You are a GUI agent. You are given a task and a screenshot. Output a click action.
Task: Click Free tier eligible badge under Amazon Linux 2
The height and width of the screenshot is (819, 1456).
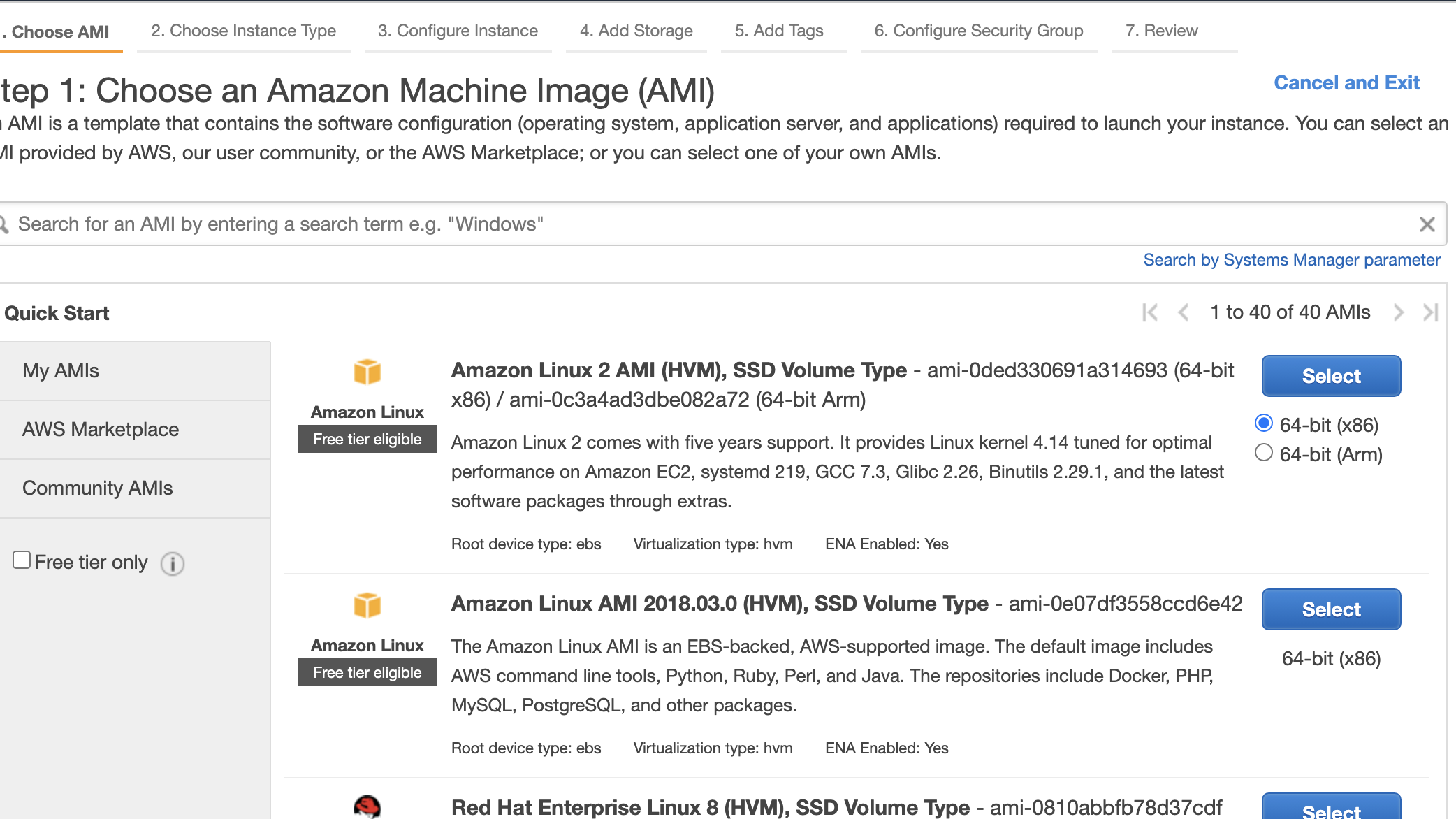pos(367,439)
